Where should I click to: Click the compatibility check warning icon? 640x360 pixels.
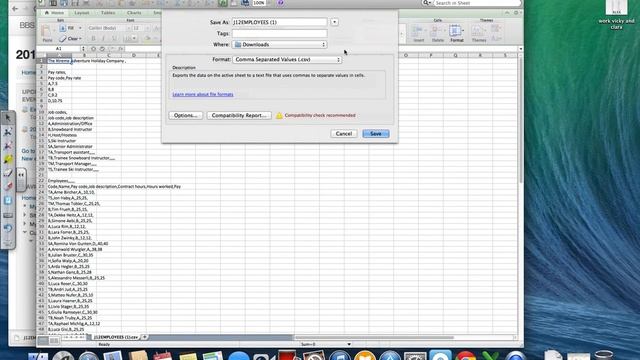coord(279,116)
